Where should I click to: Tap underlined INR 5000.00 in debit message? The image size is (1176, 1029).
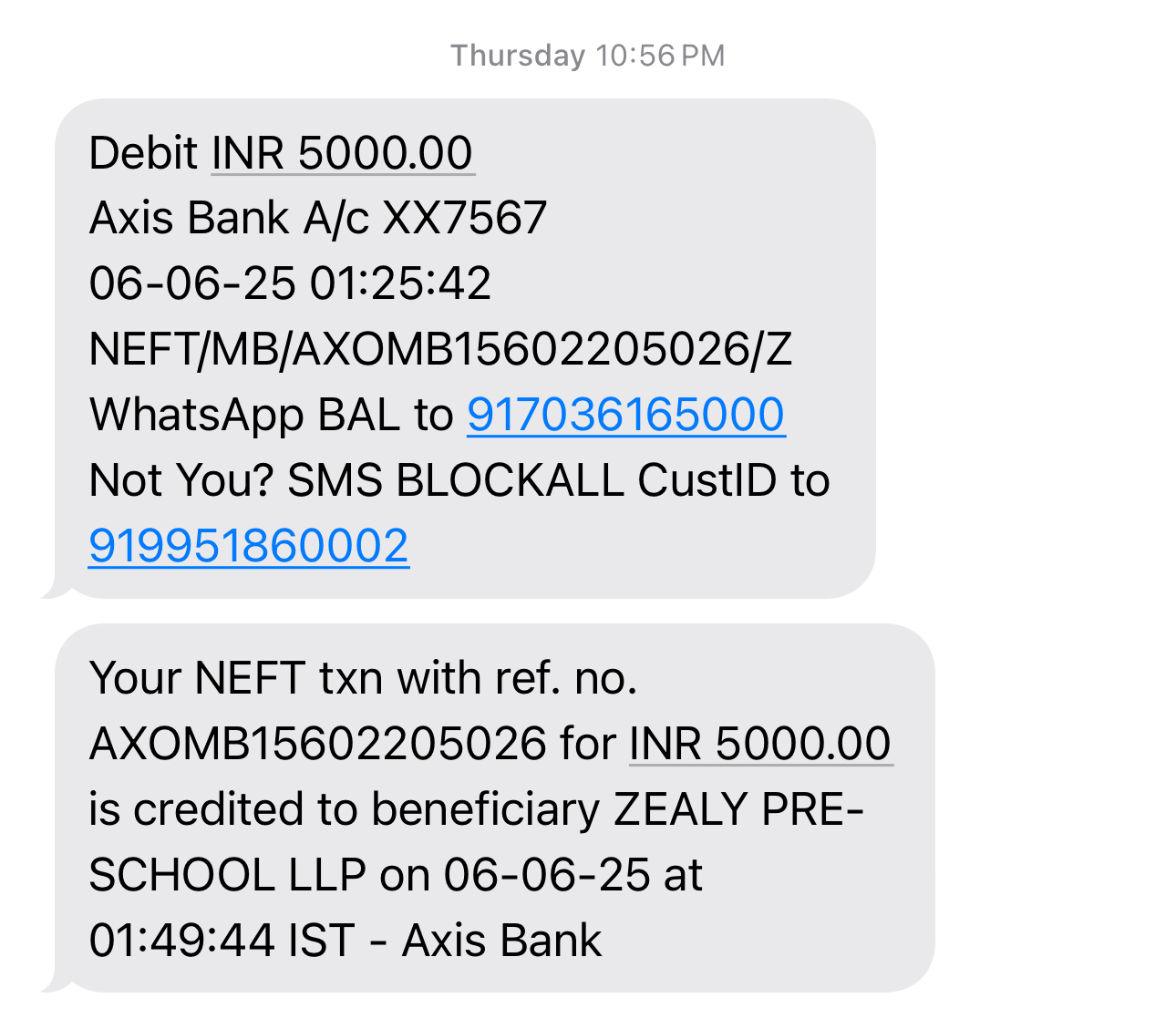[x=343, y=153]
